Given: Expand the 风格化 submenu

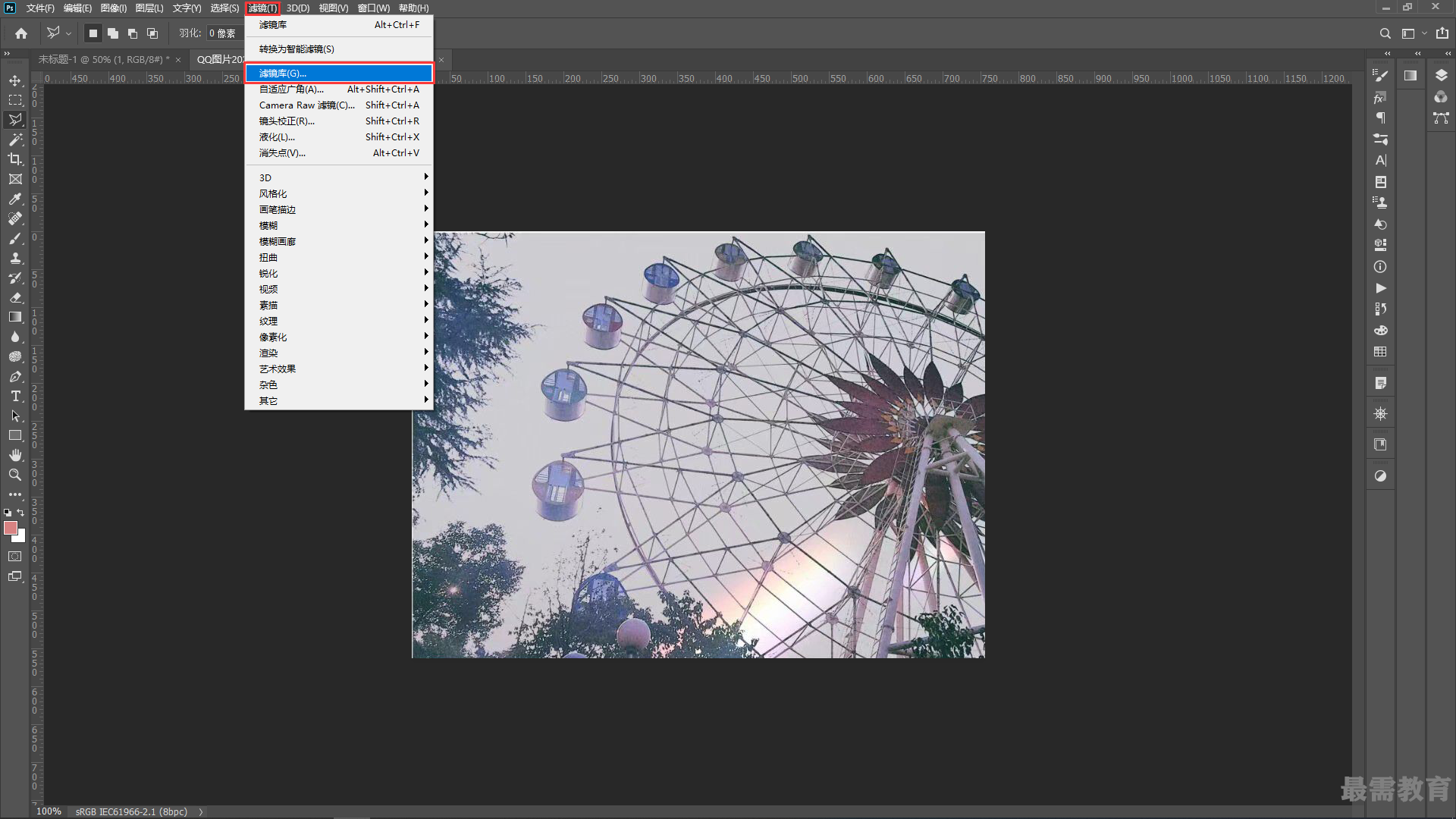Looking at the screenshot, I should 339,193.
